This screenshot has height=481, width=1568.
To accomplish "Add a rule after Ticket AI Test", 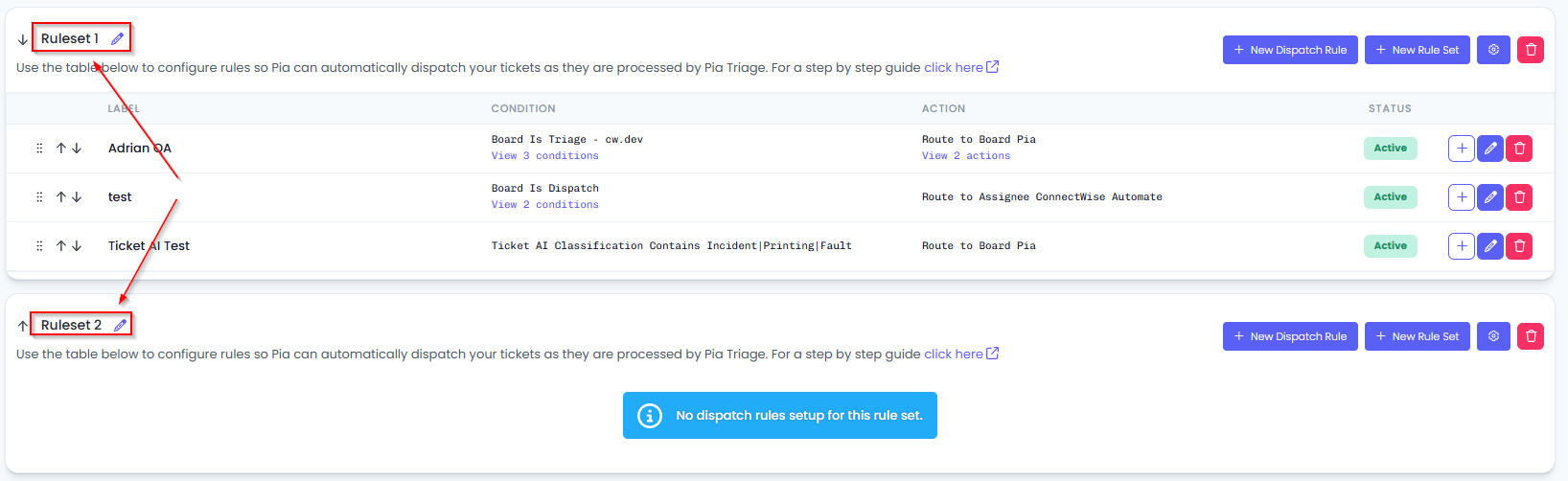I will (x=1462, y=246).
